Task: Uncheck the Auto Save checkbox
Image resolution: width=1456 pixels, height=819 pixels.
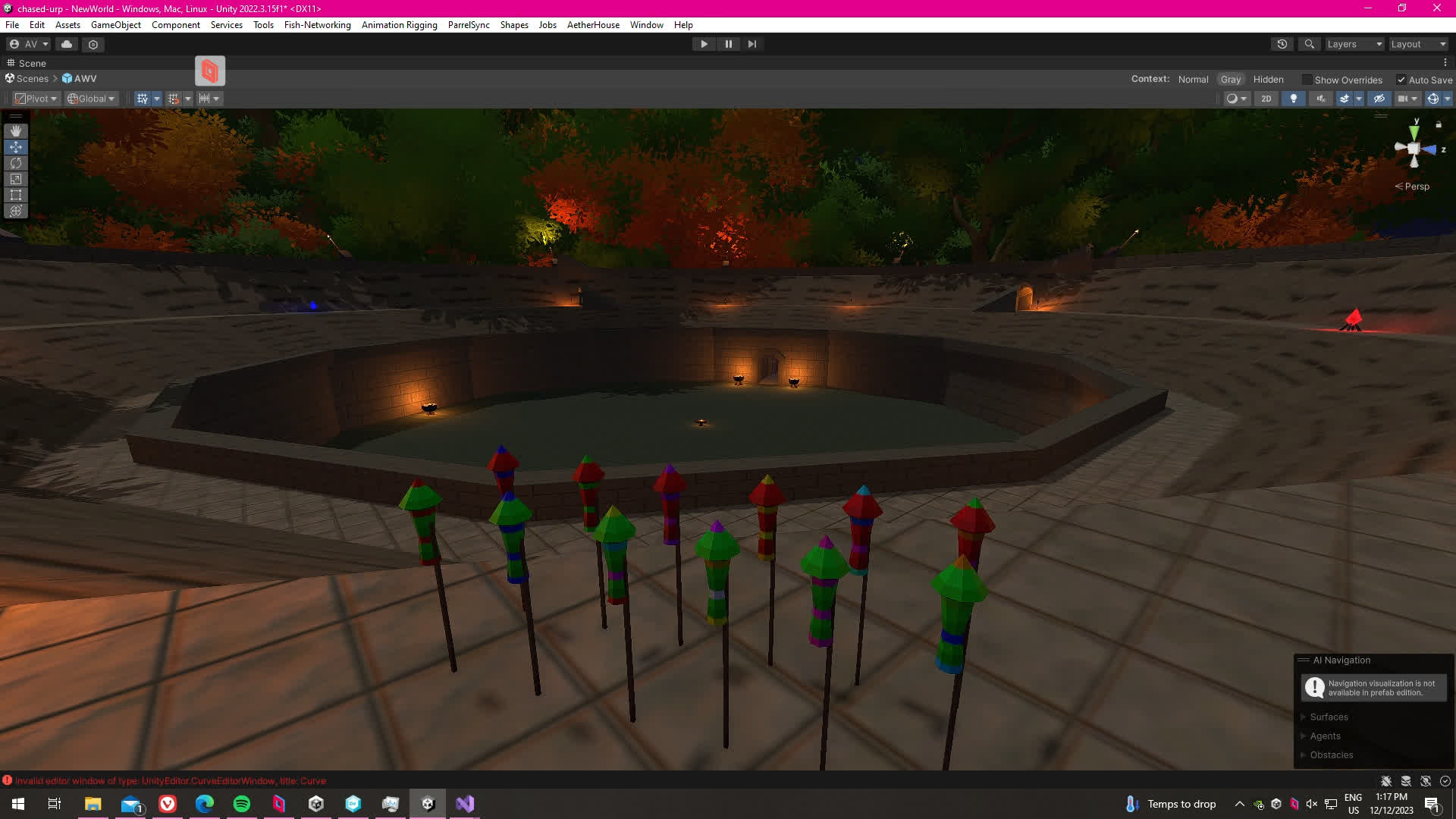Action: [1401, 80]
